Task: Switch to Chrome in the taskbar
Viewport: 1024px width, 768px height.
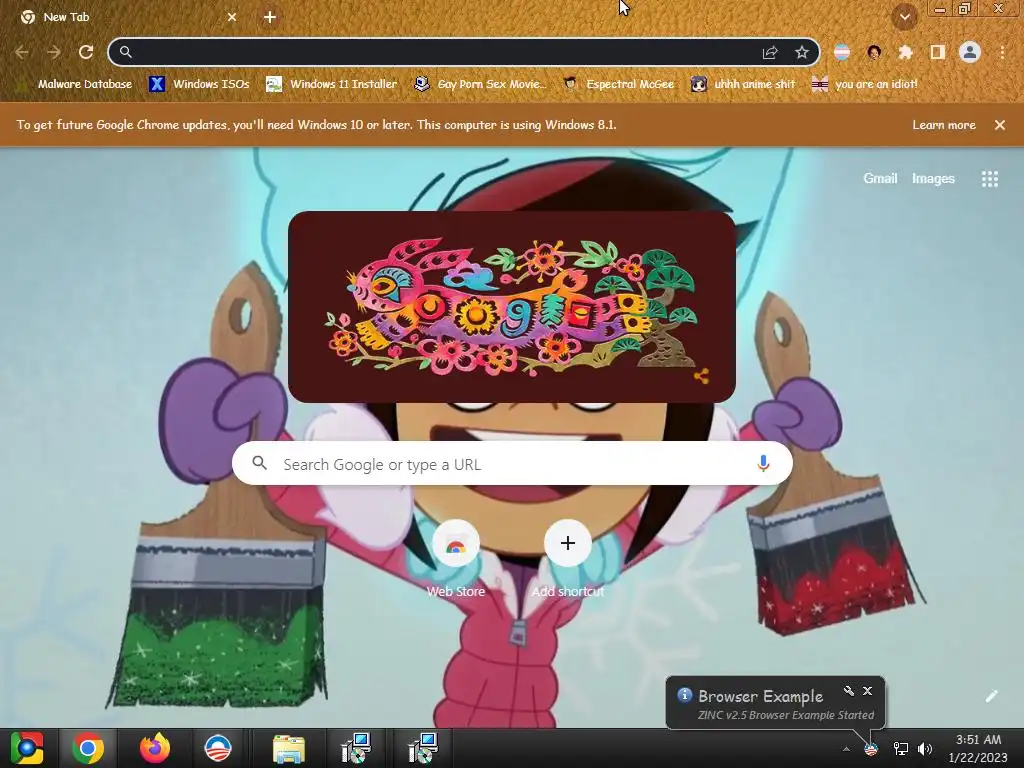Action: tap(88, 748)
